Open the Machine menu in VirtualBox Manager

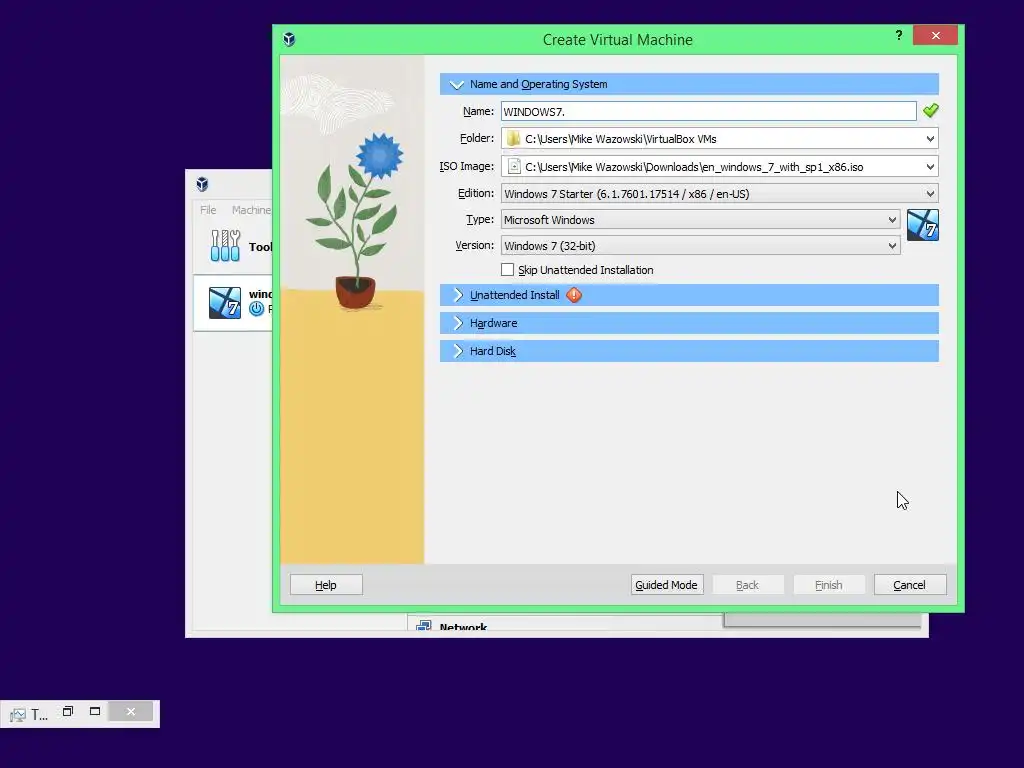[251, 210]
